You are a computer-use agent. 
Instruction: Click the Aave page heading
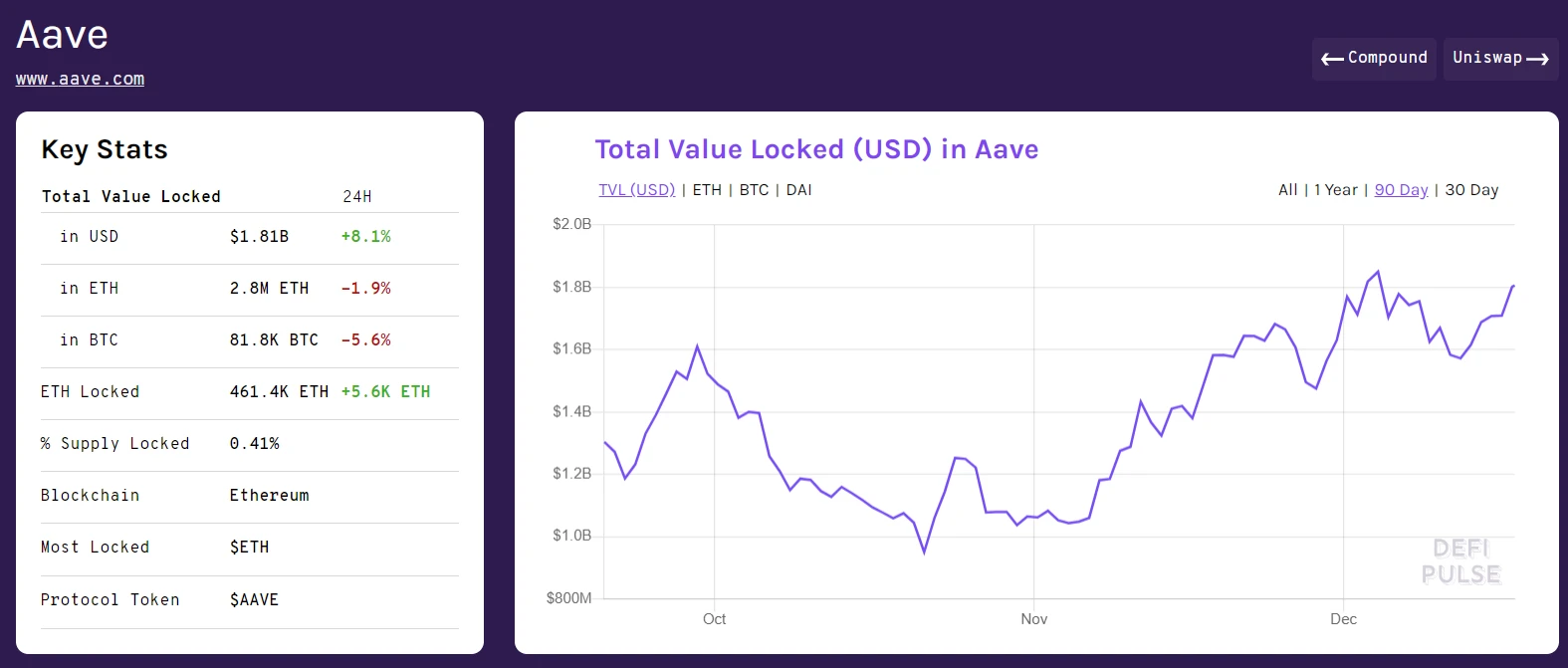(61, 33)
